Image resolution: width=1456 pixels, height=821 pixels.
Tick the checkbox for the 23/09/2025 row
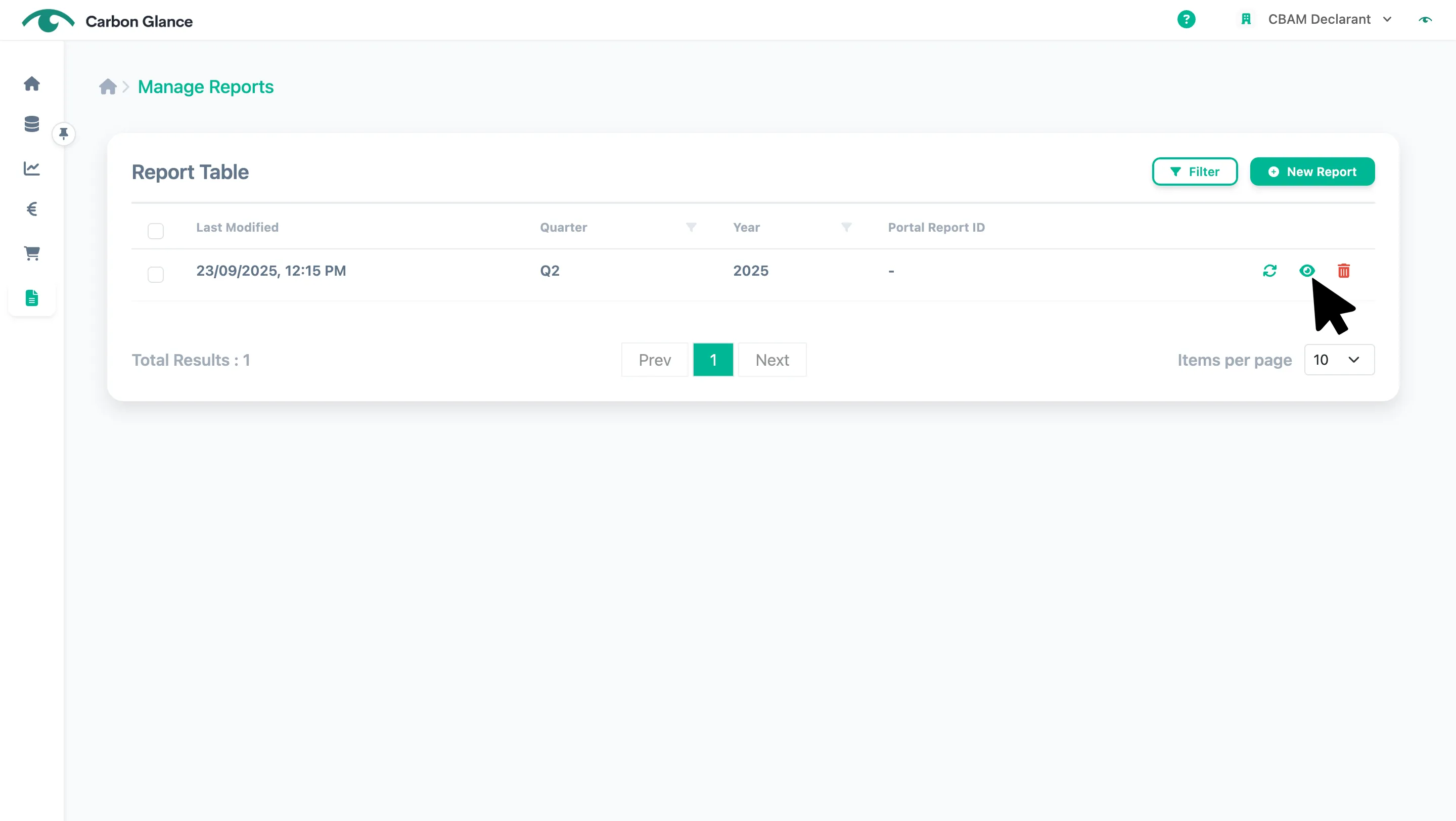click(x=155, y=274)
